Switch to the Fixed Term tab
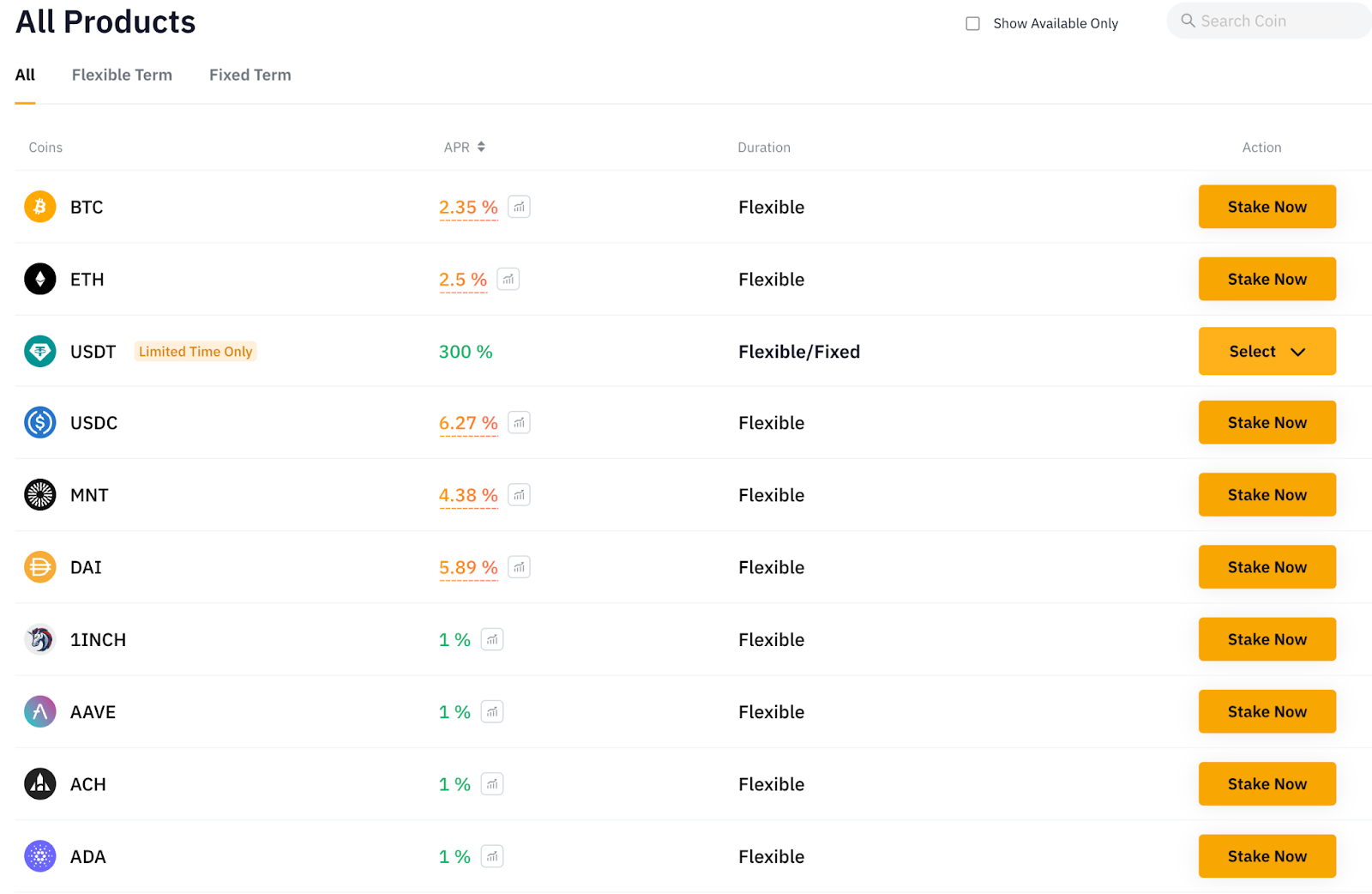 [x=250, y=75]
